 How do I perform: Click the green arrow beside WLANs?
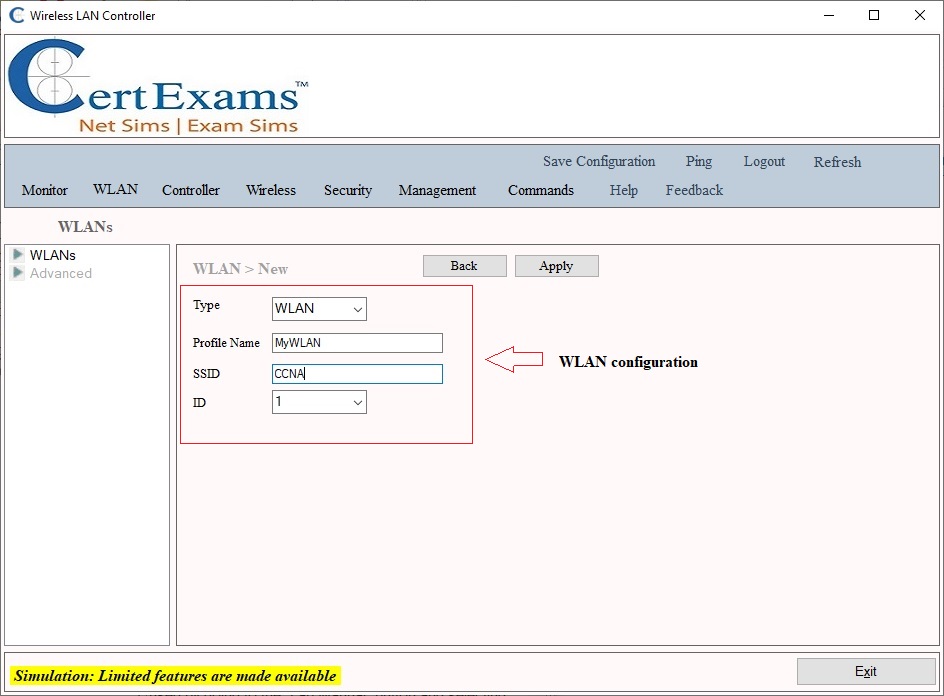click(x=18, y=255)
